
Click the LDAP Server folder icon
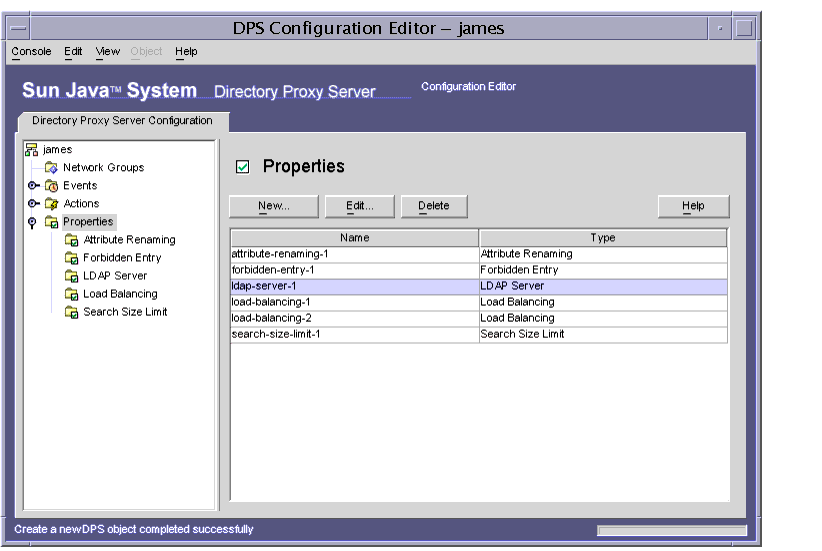[71, 276]
